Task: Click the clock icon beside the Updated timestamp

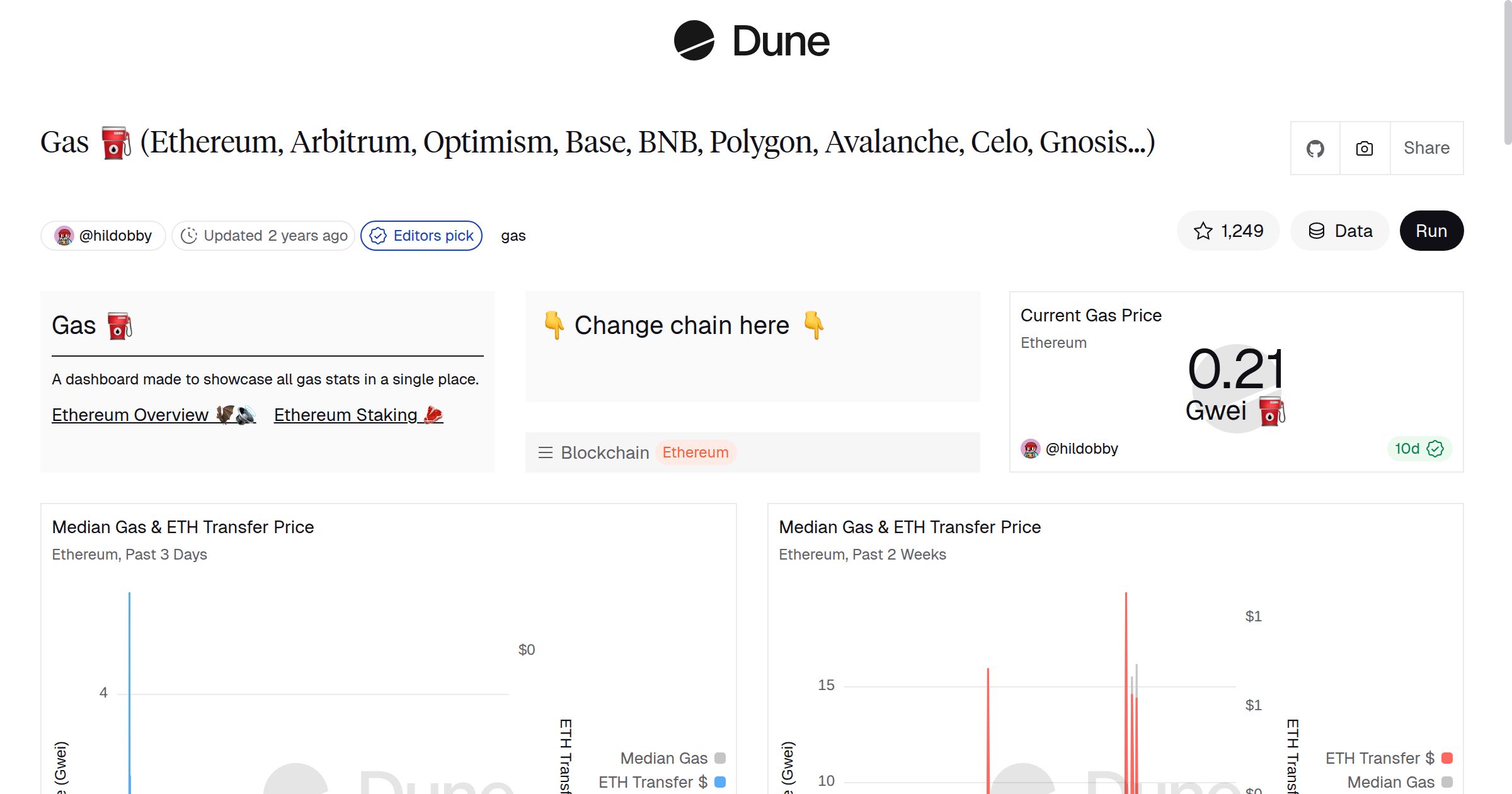Action: point(190,235)
